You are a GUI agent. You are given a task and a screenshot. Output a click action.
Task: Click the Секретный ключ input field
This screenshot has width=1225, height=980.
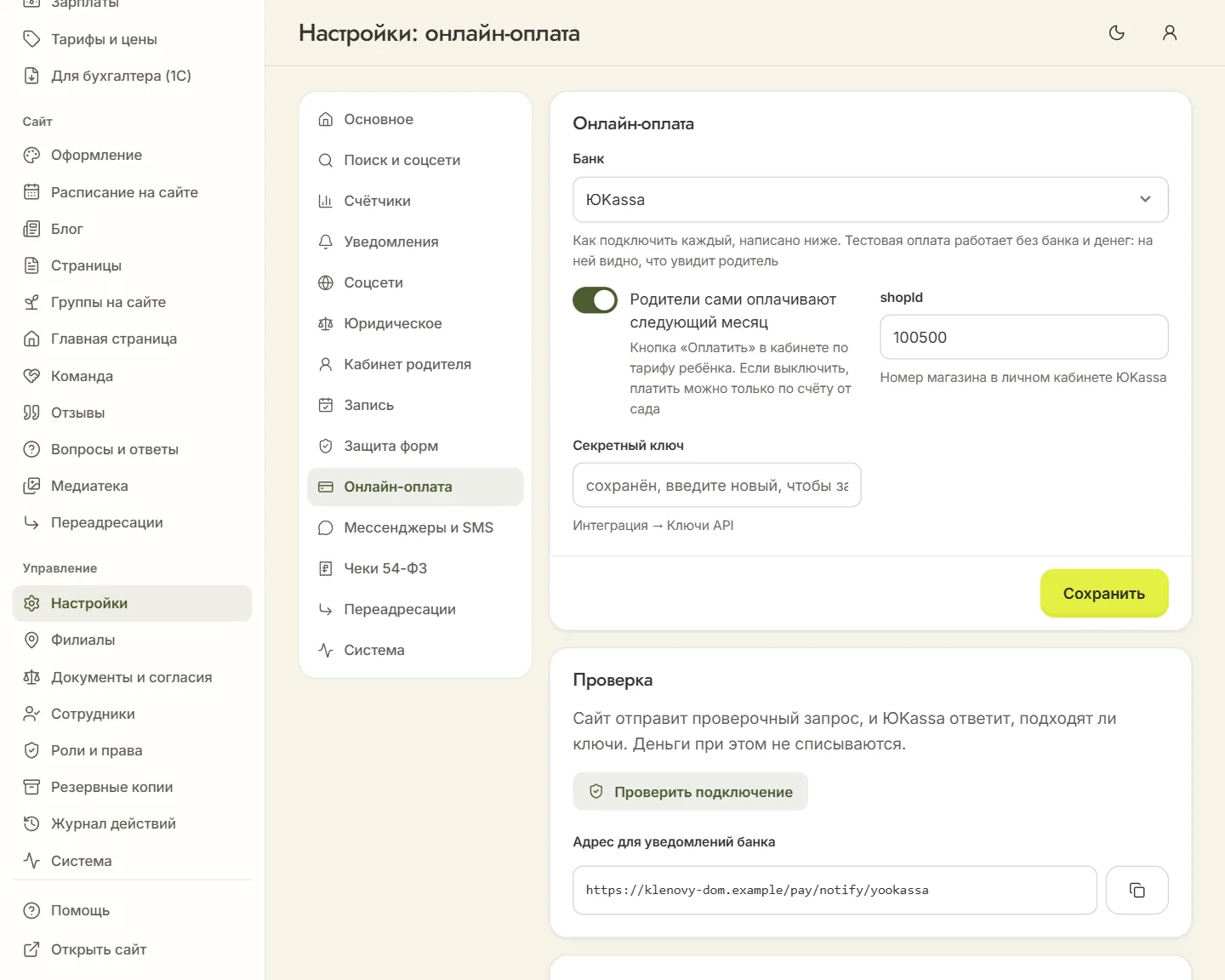716,485
